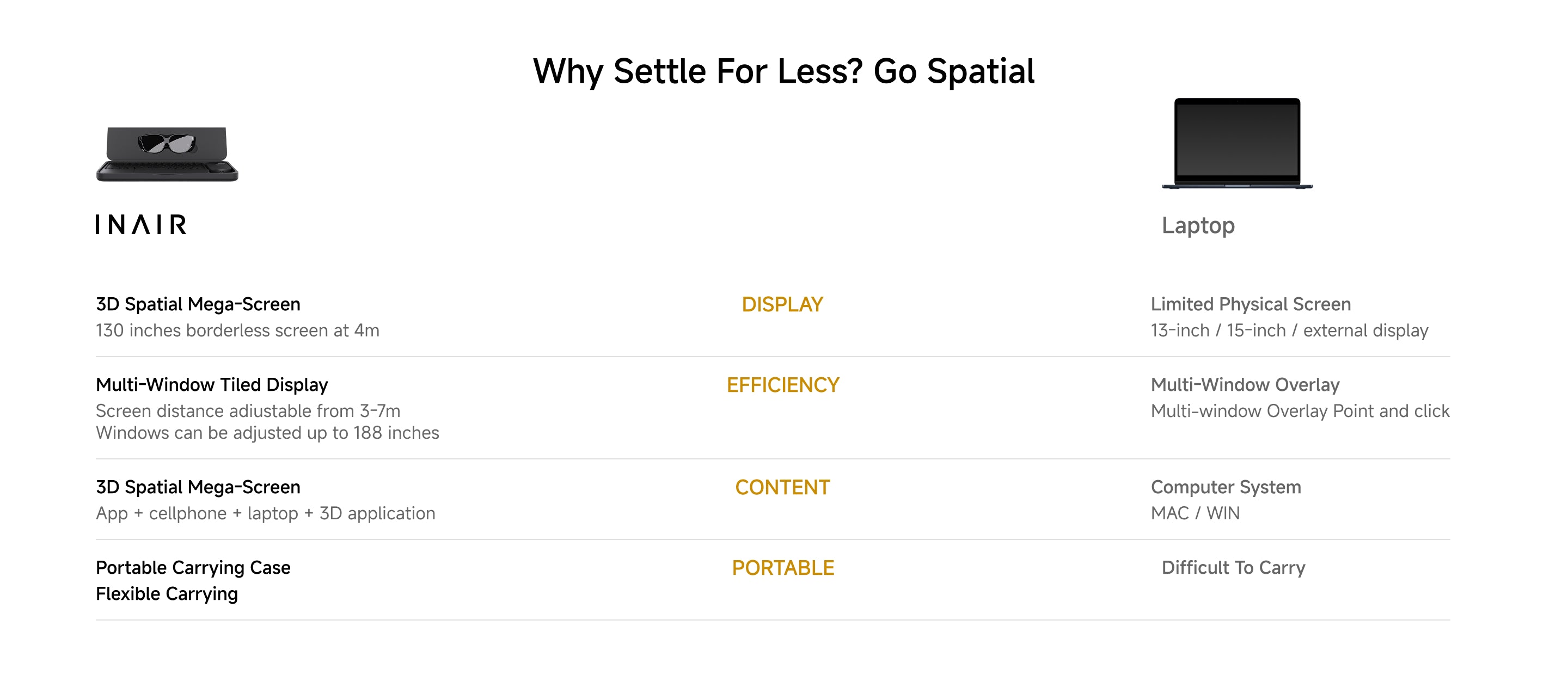
Task: Click 'Windows can be adjusted up to 188 inches'
Action: (267, 432)
